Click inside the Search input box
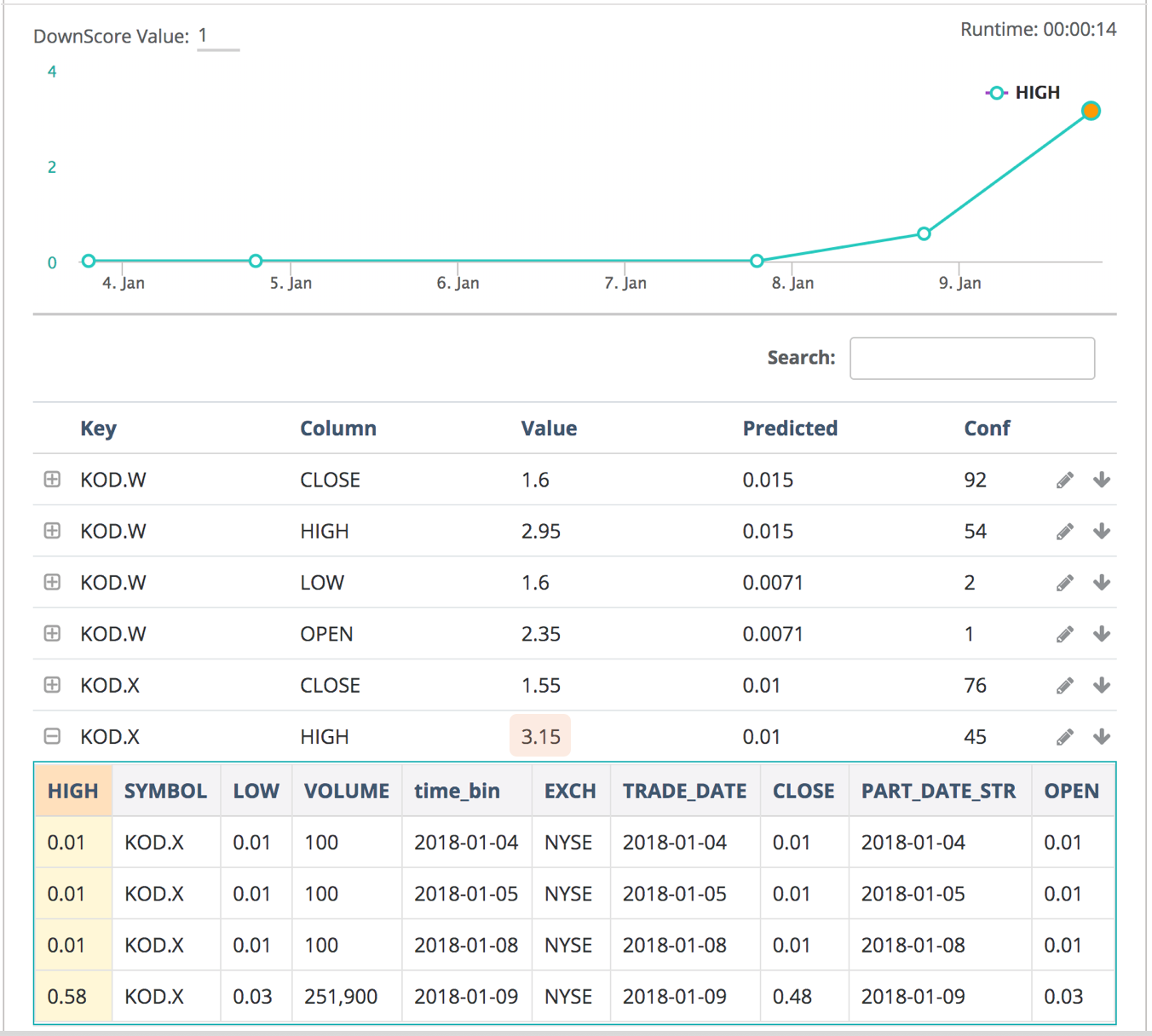This screenshot has width=1152, height=1036. pyautogui.click(x=971, y=358)
